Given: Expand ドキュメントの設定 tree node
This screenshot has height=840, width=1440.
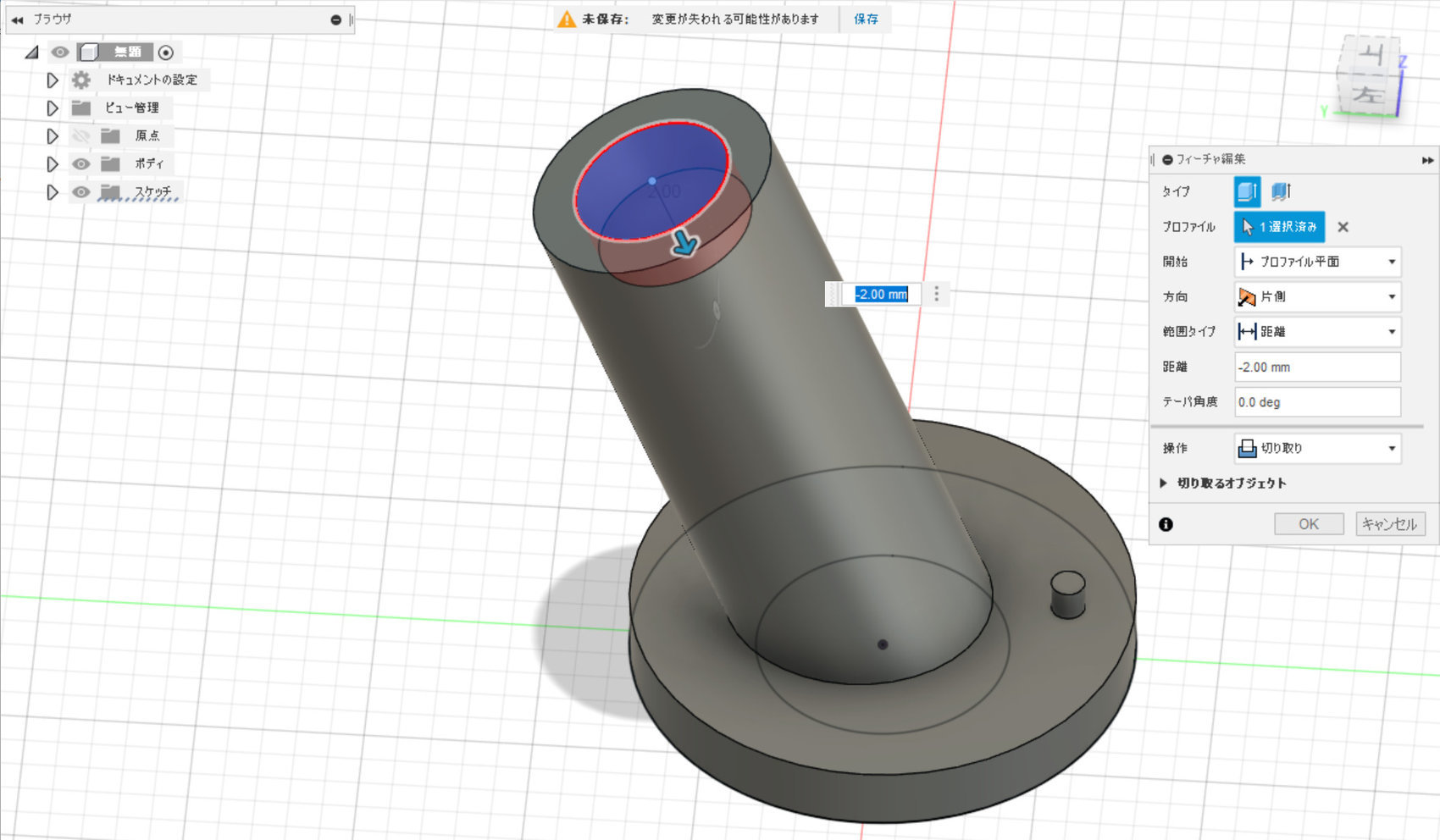Looking at the screenshot, I should (53, 80).
